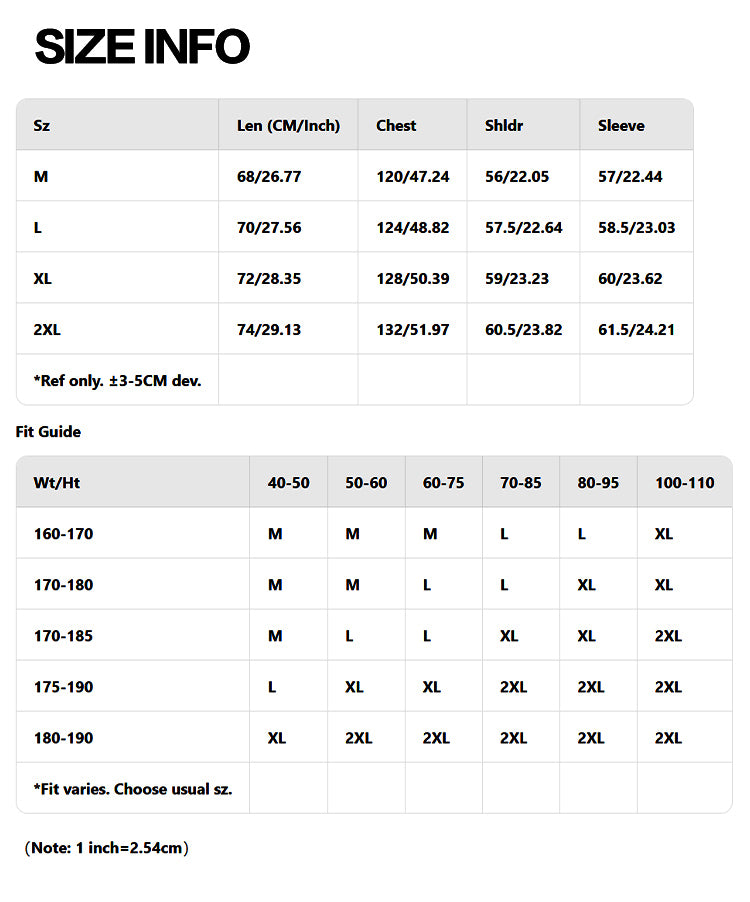This screenshot has height=902, width=750.
Task: Click the Sleeve column header
Action: 621,125
